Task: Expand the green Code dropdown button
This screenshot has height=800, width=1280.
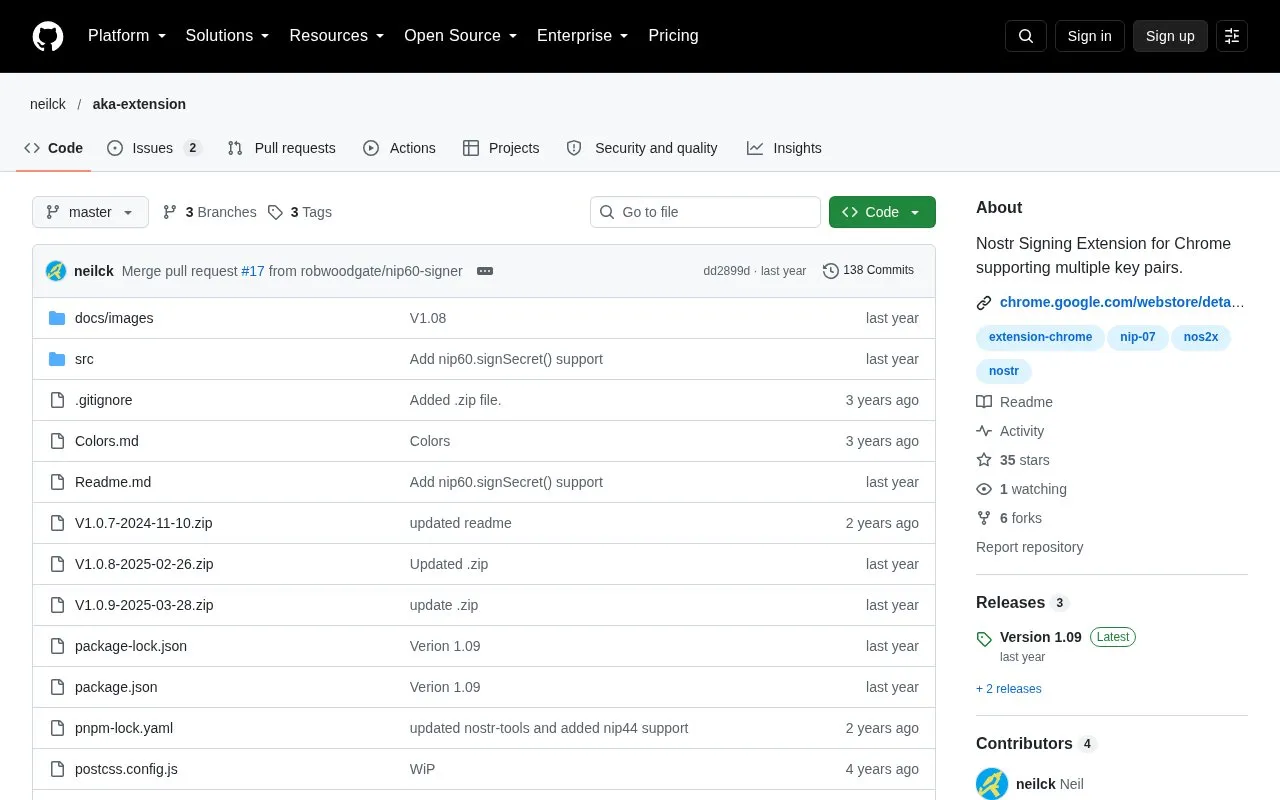Action: pos(882,212)
